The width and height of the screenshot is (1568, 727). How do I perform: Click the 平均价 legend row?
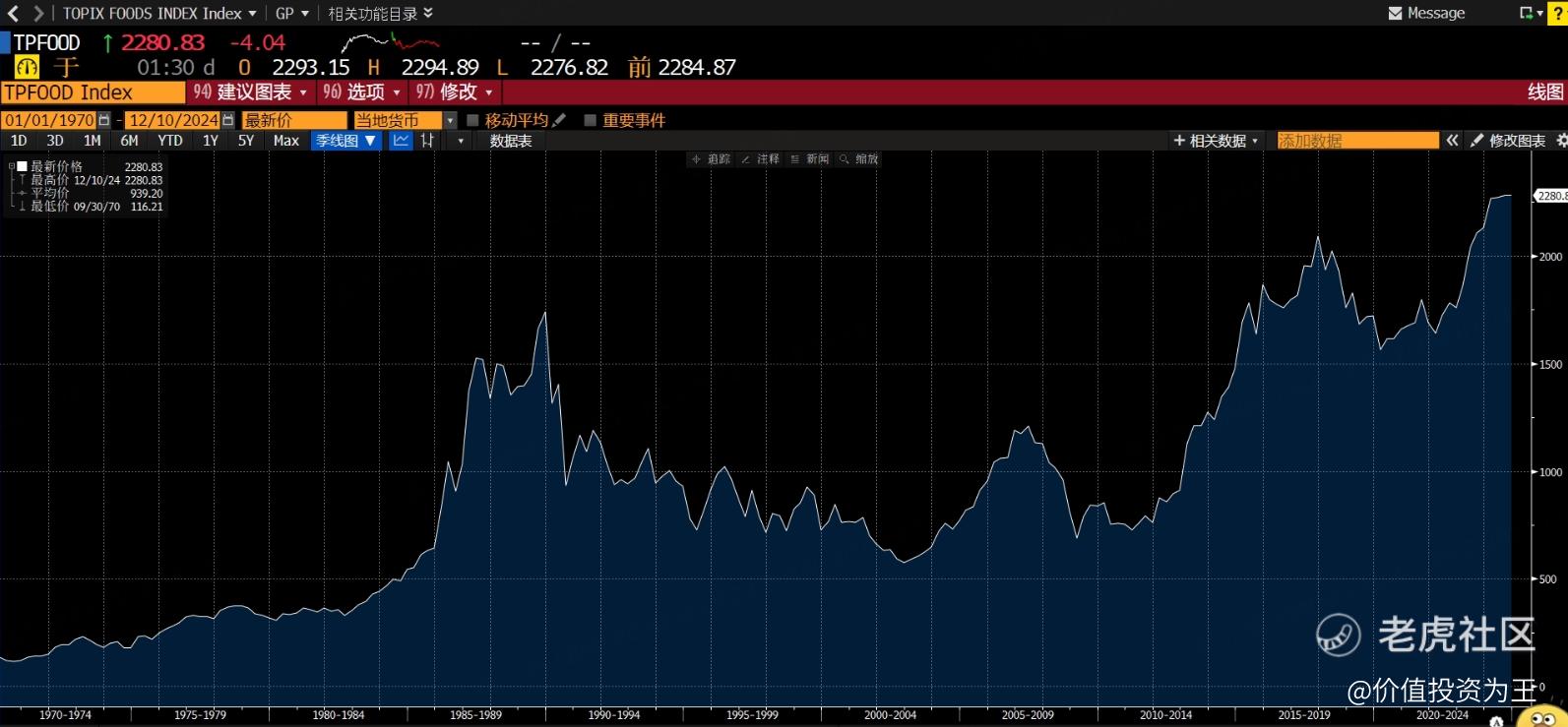click(x=91, y=193)
